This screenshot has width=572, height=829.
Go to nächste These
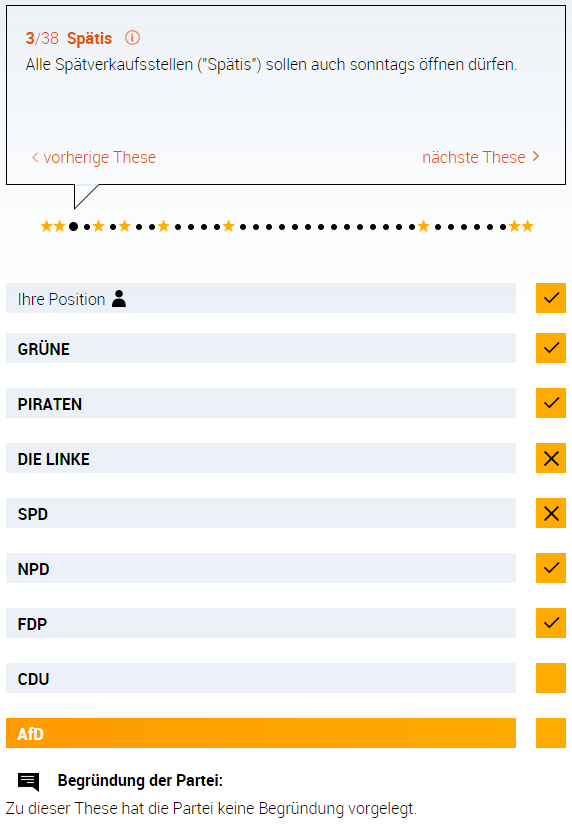[481, 157]
